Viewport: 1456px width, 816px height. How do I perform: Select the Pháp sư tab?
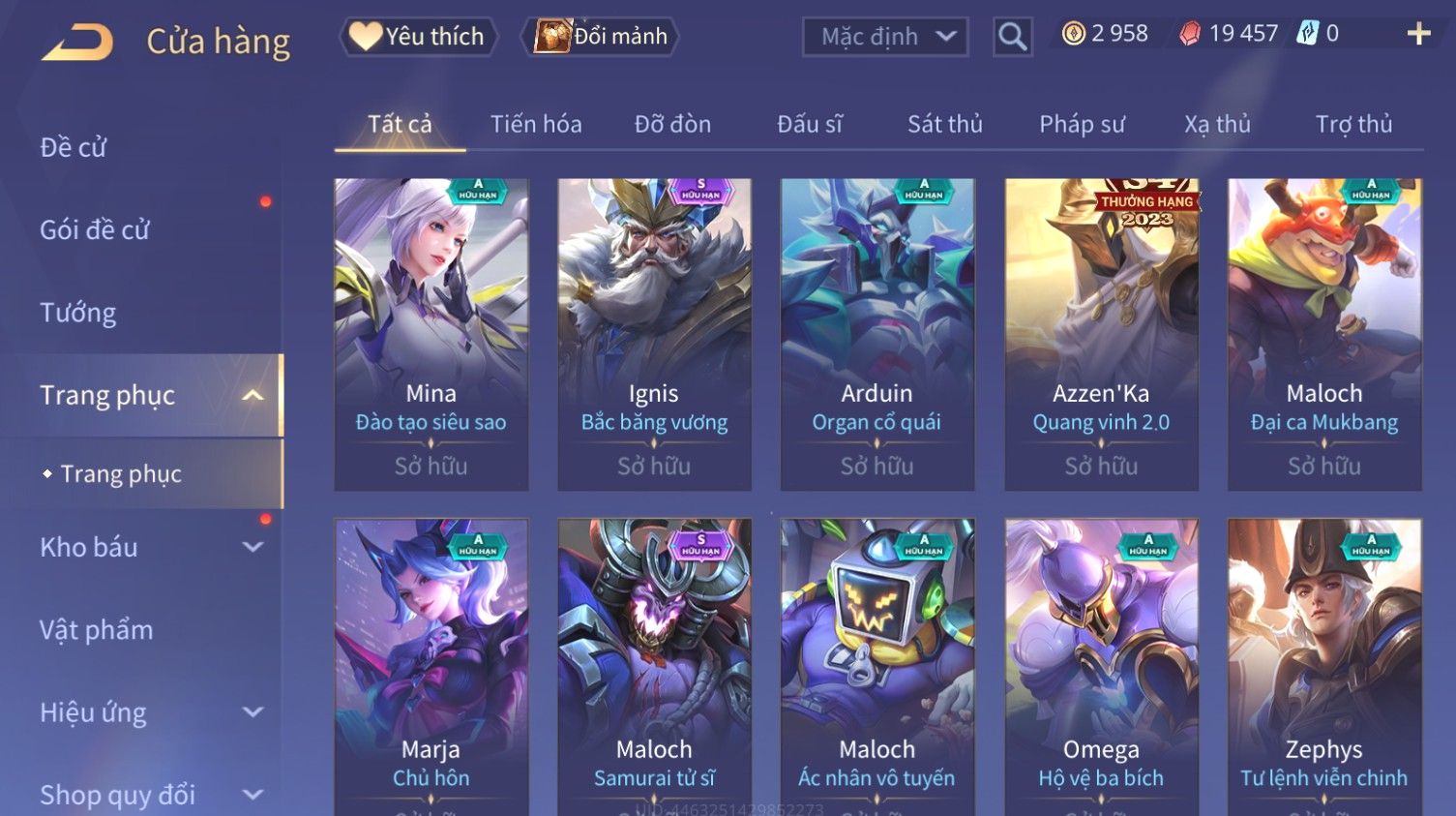1082,124
